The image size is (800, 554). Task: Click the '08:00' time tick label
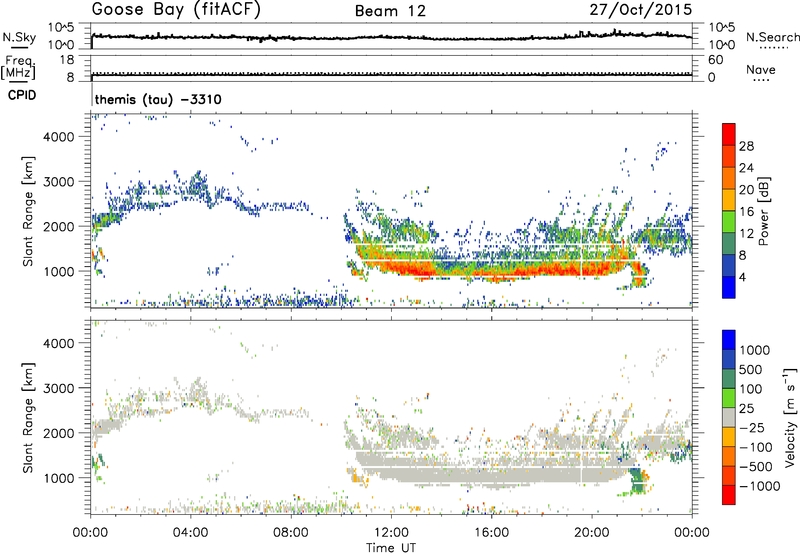[x=291, y=533]
